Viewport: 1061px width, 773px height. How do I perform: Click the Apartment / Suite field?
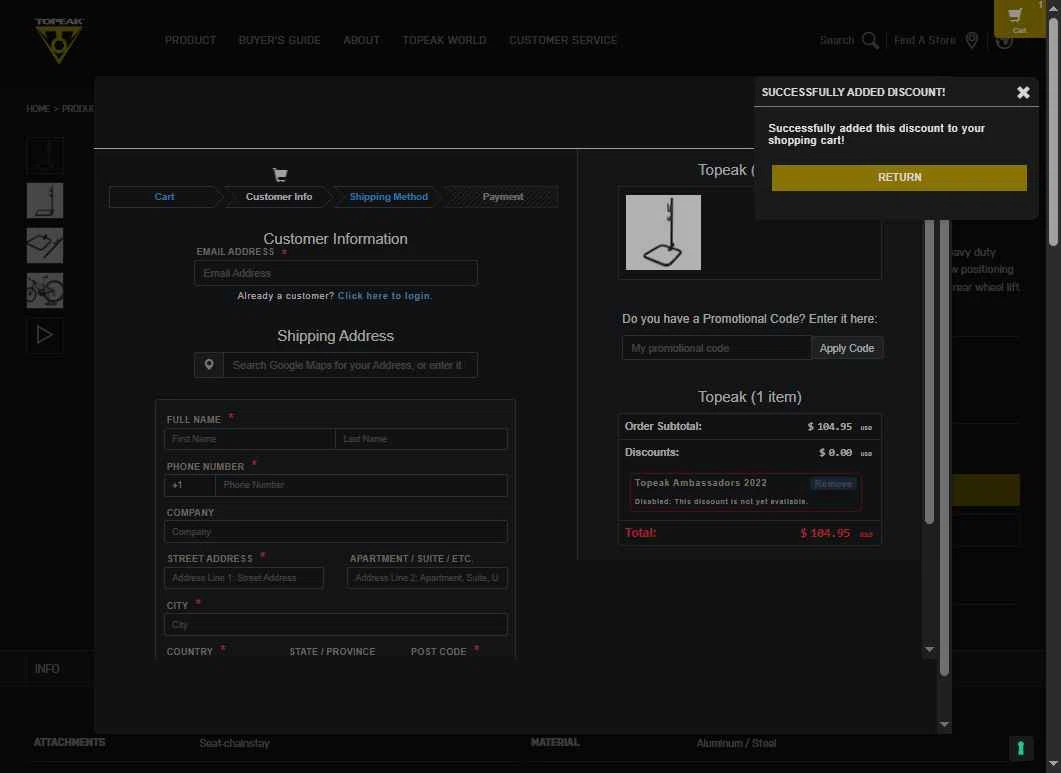point(427,578)
